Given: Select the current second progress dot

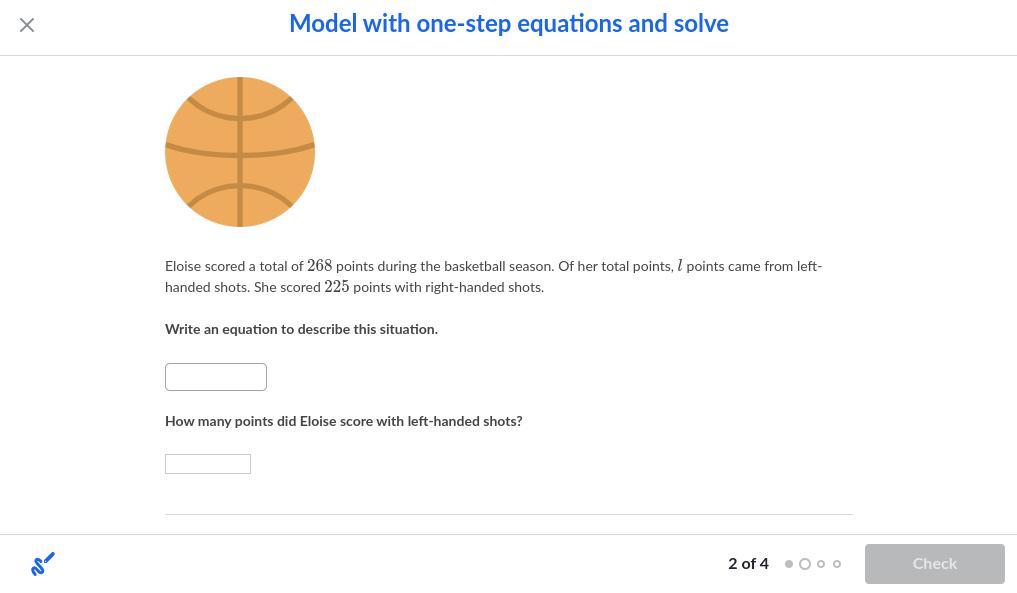Looking at the screenshot, I should pos(805,564).
